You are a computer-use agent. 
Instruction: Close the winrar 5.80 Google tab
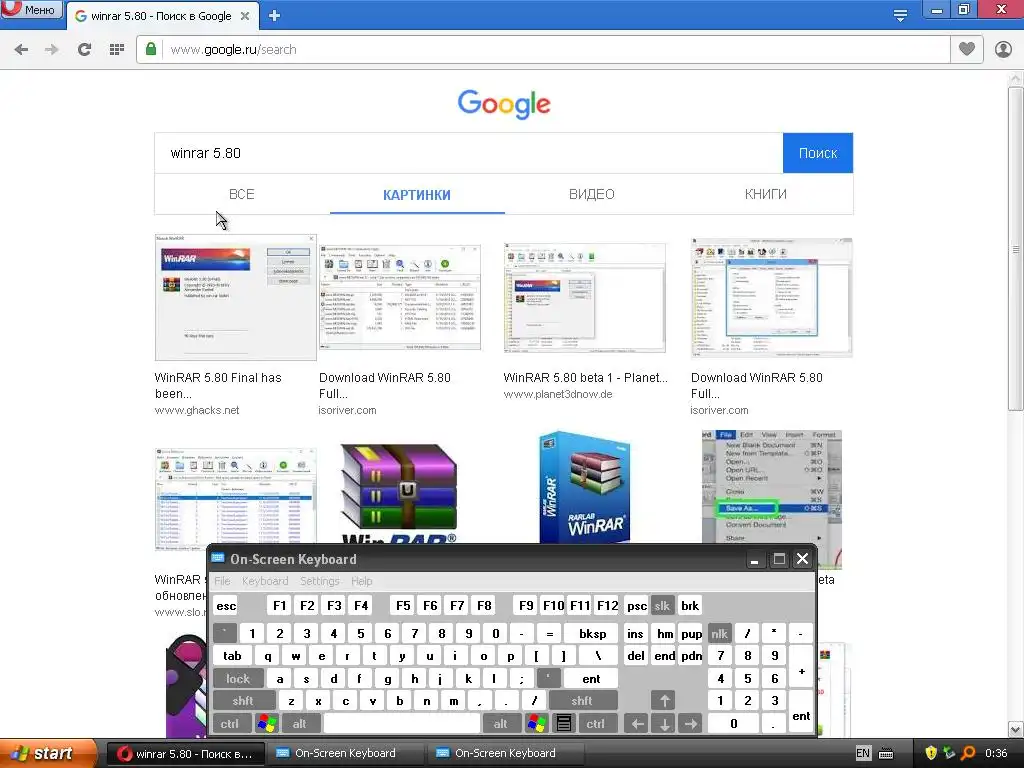click(x=245, y=16)
